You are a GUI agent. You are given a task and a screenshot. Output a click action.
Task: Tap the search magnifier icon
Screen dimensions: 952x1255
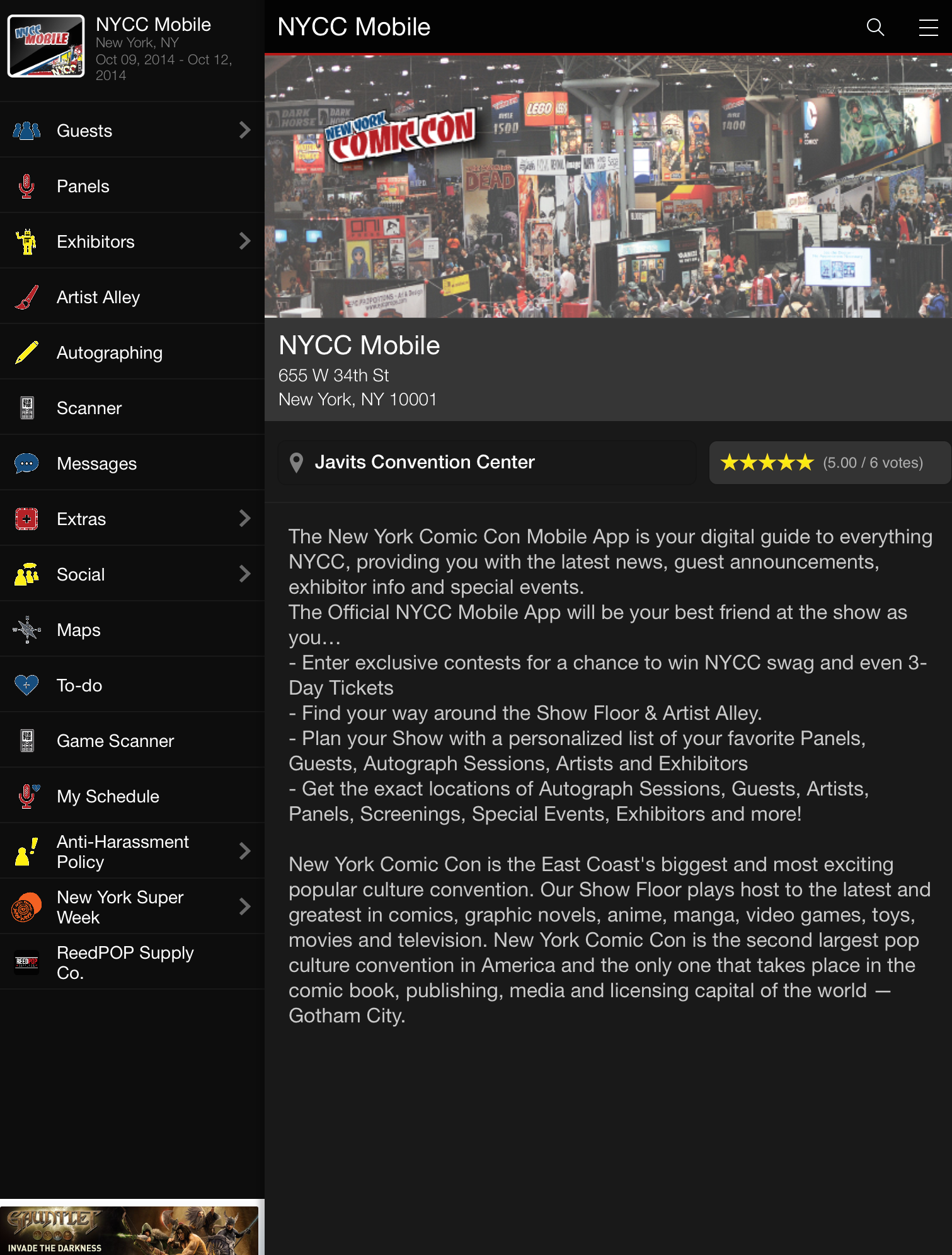pyautogui.click(x=875, y=27)
